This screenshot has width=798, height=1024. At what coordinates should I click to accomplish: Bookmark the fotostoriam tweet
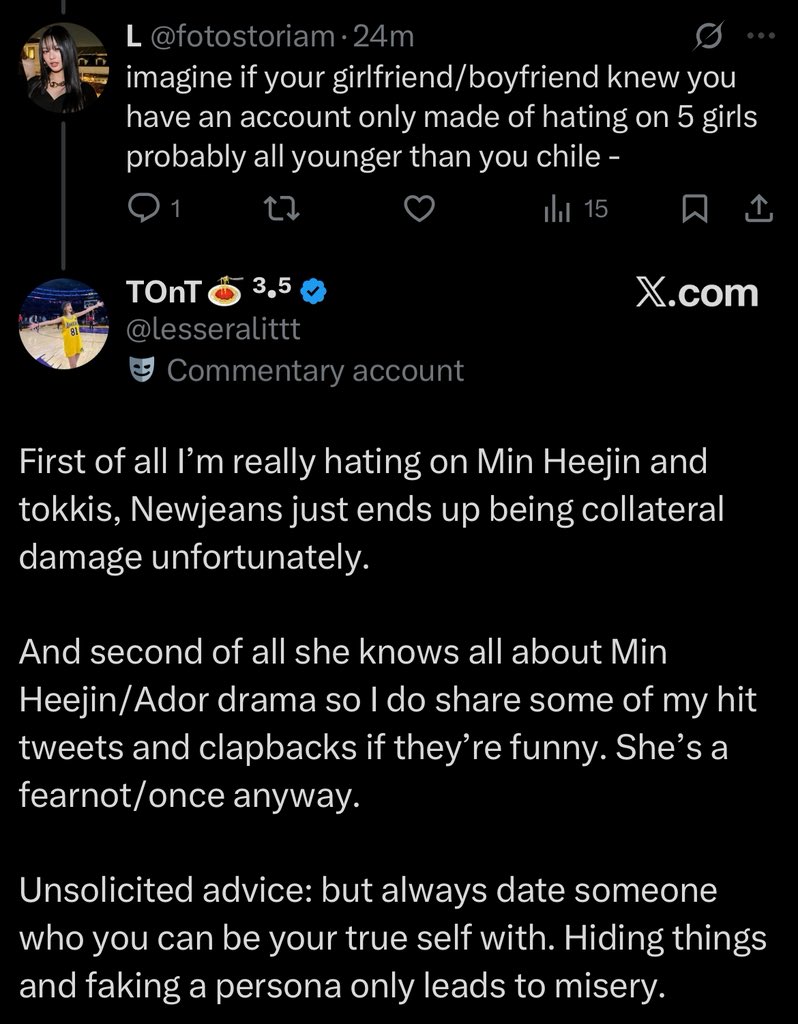click(x=695, y=209)
